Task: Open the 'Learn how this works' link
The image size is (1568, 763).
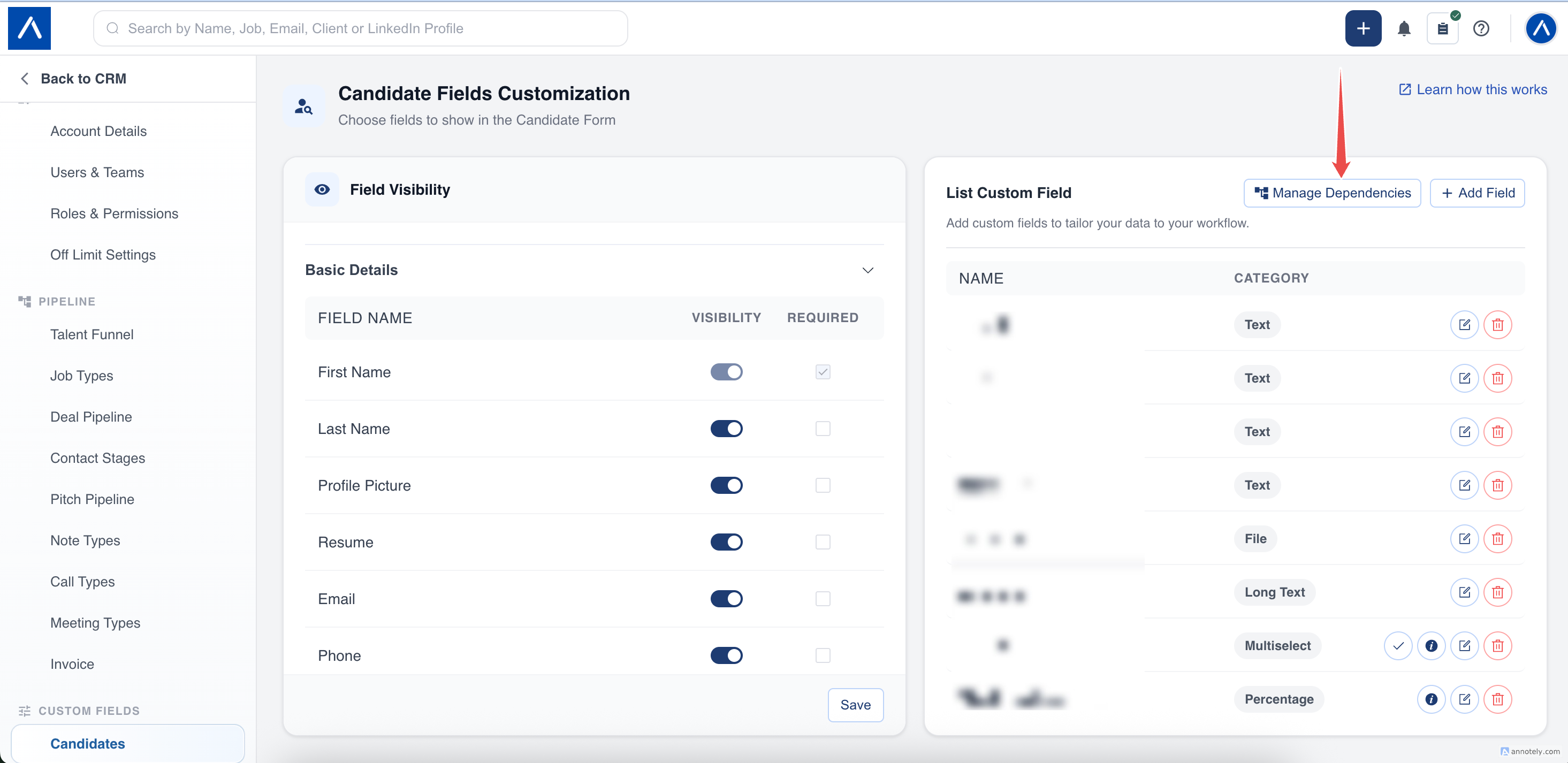Action: [1472, 89]
